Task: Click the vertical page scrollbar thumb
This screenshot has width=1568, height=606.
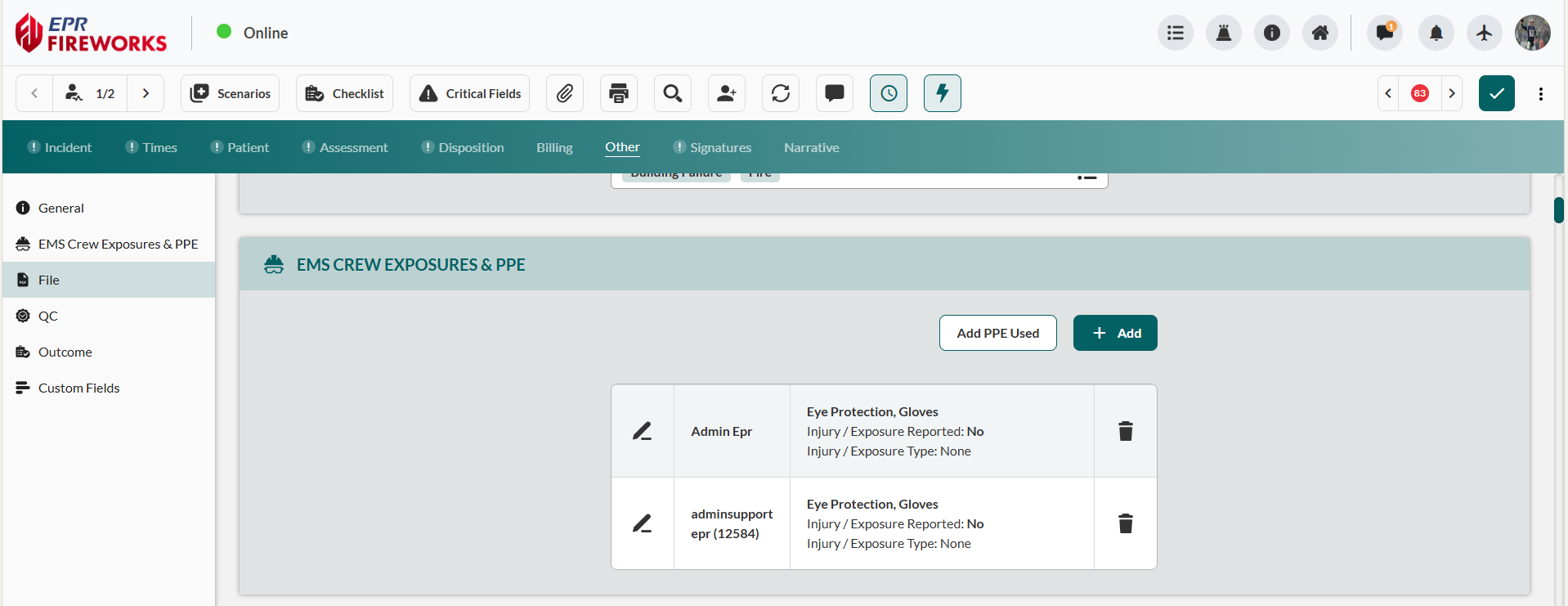Action: [x=1559, y=210]
